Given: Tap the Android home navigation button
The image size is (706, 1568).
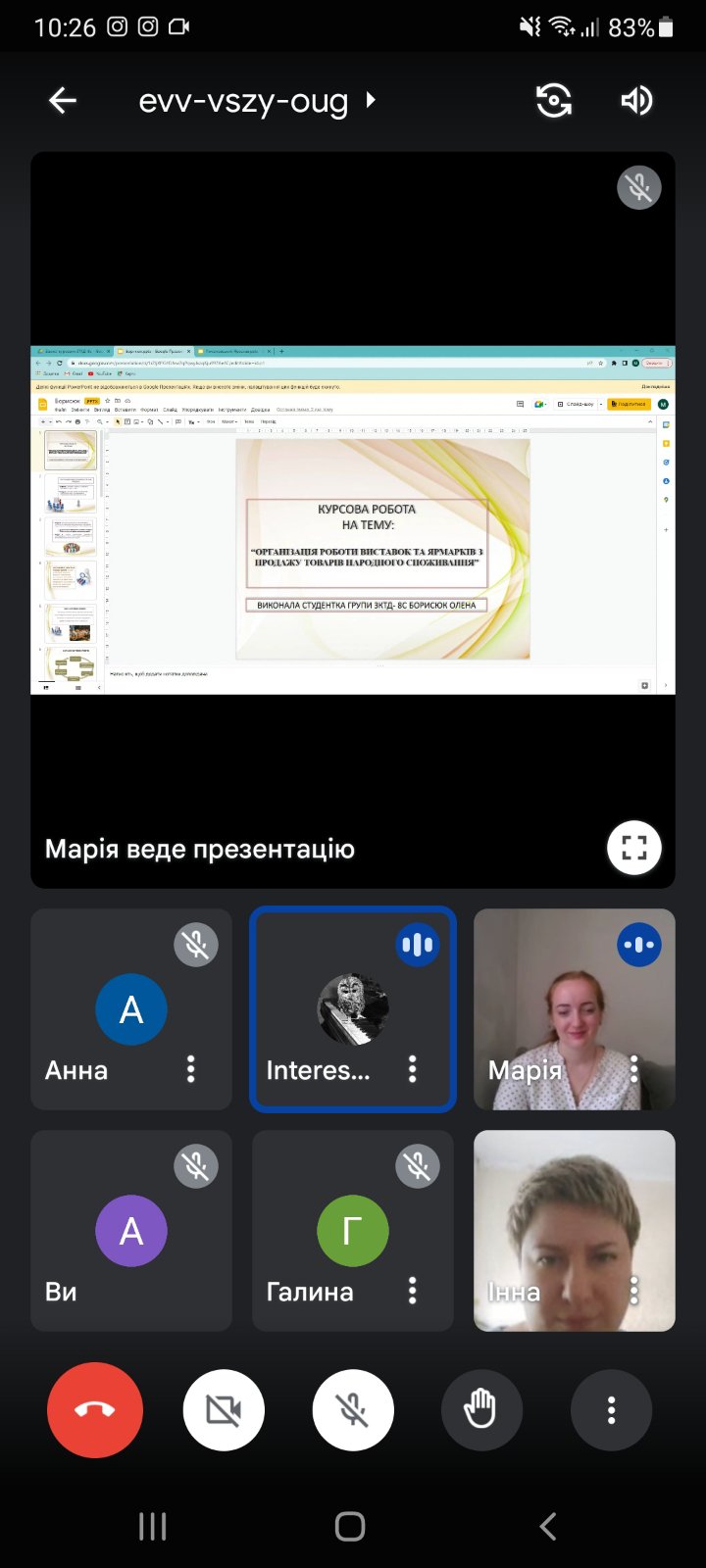Looking at the screenshot, I should click(350, 1526).
